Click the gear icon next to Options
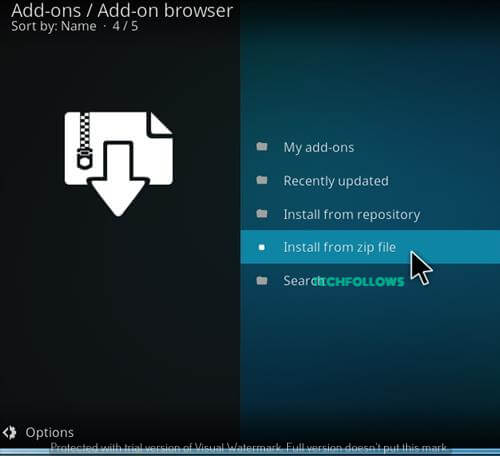This screenshot has width=500, height=456. tap(10, 433)
